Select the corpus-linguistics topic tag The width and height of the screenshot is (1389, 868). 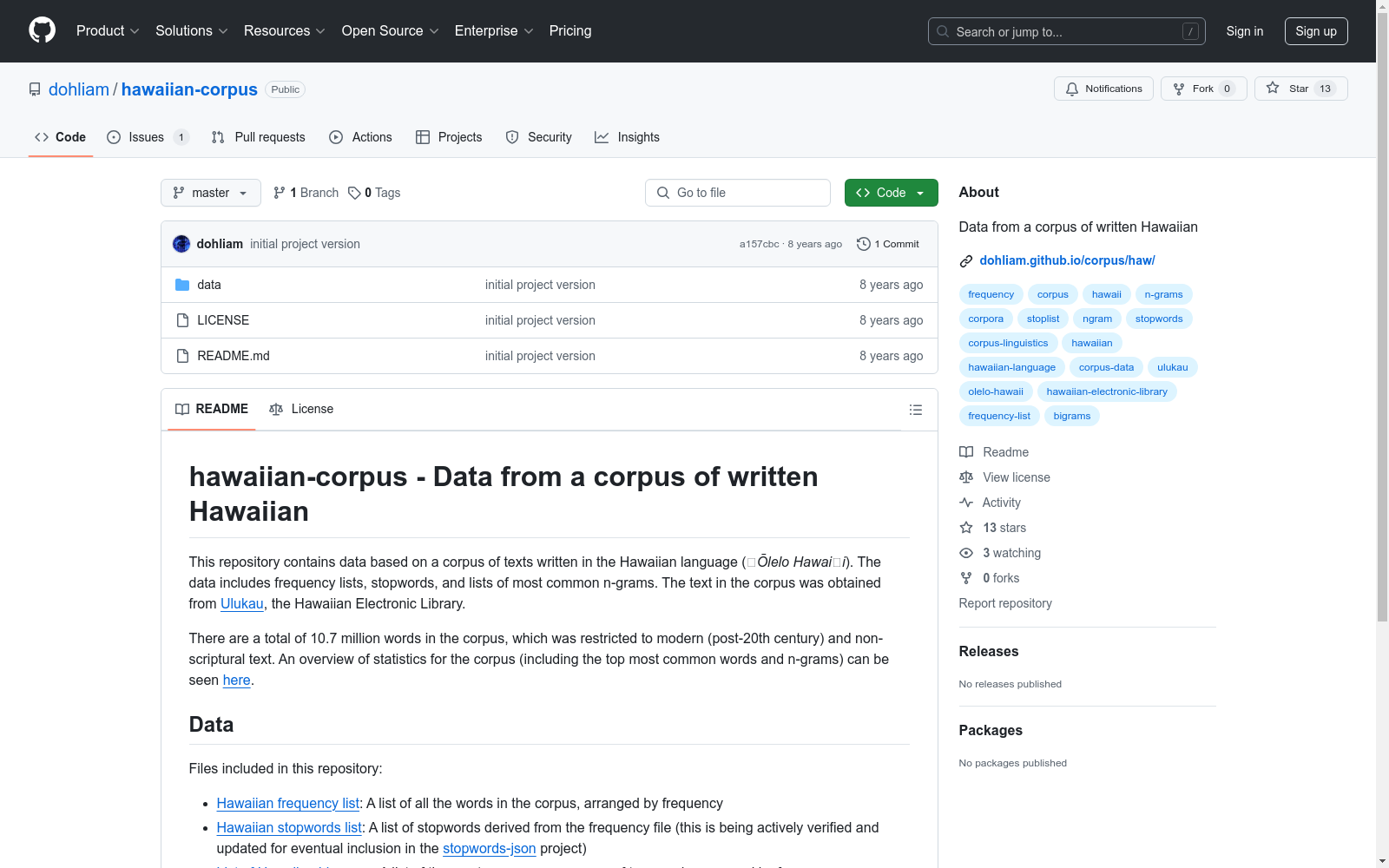tap(1008, 343)
